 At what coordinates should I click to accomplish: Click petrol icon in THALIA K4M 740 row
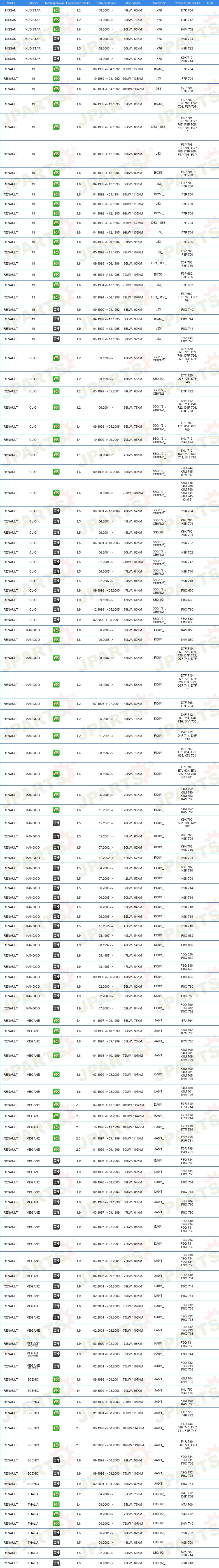pyautogui.click(x=56, y=1524)
